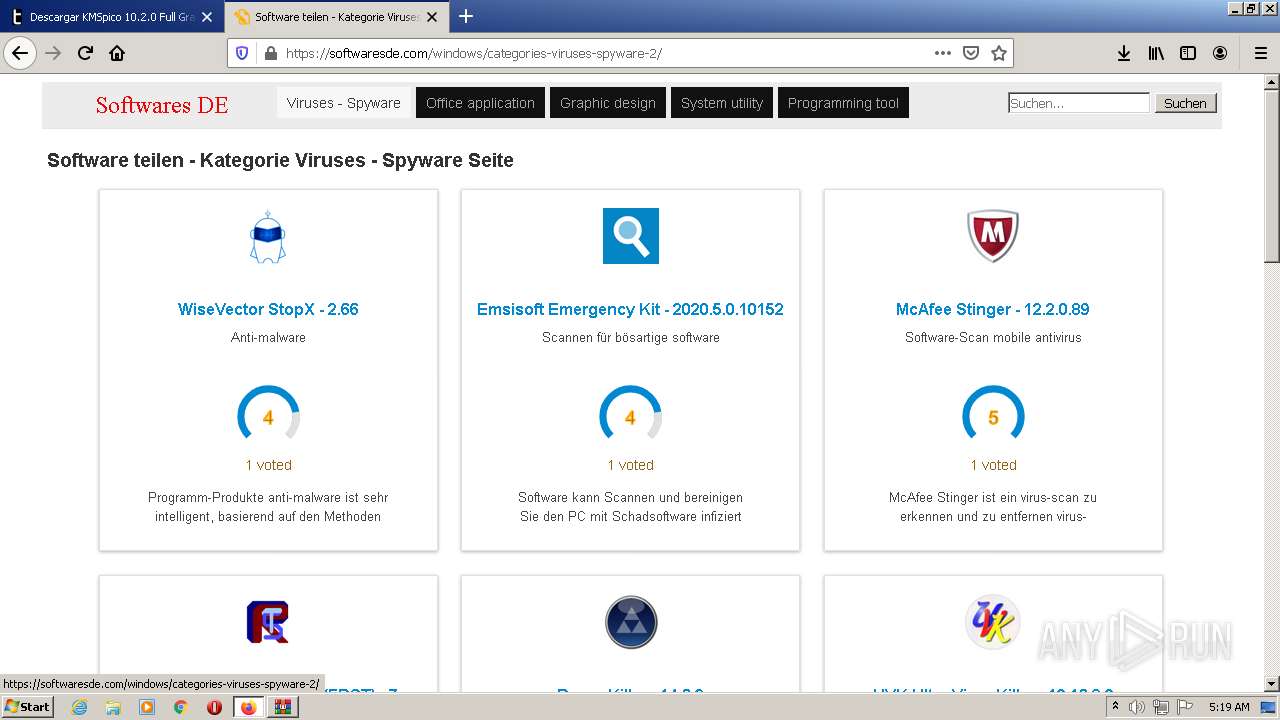Viewport: 1280px width, 720px height.
Task: Toggle the Firefox sidebar view
Action: click(1188, 53)
